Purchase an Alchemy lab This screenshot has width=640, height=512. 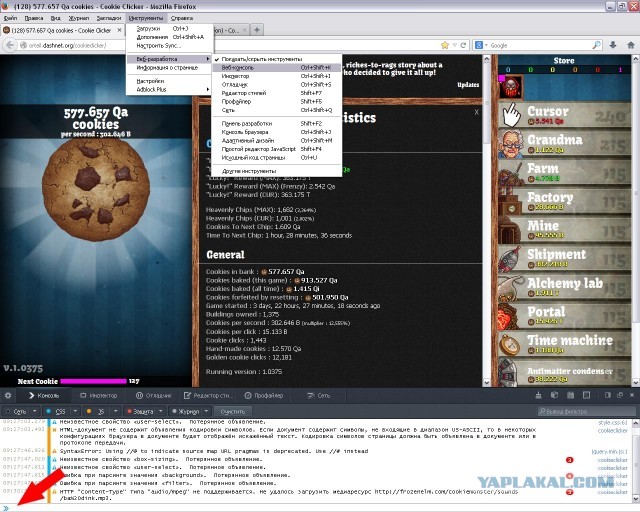(564, 287)
